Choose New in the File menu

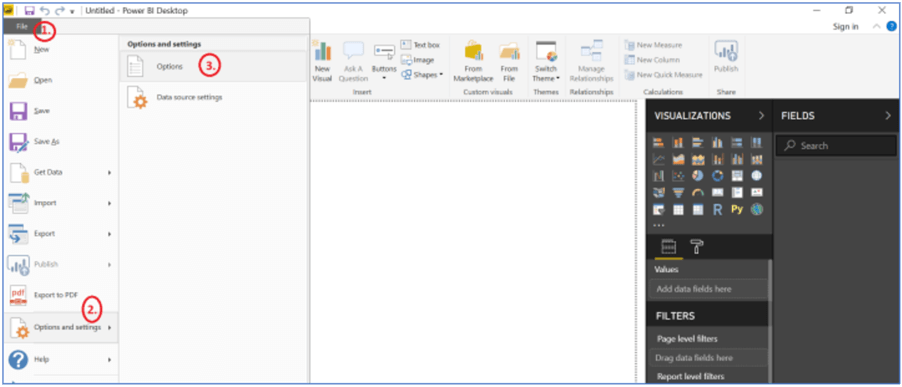coord(60,50)
